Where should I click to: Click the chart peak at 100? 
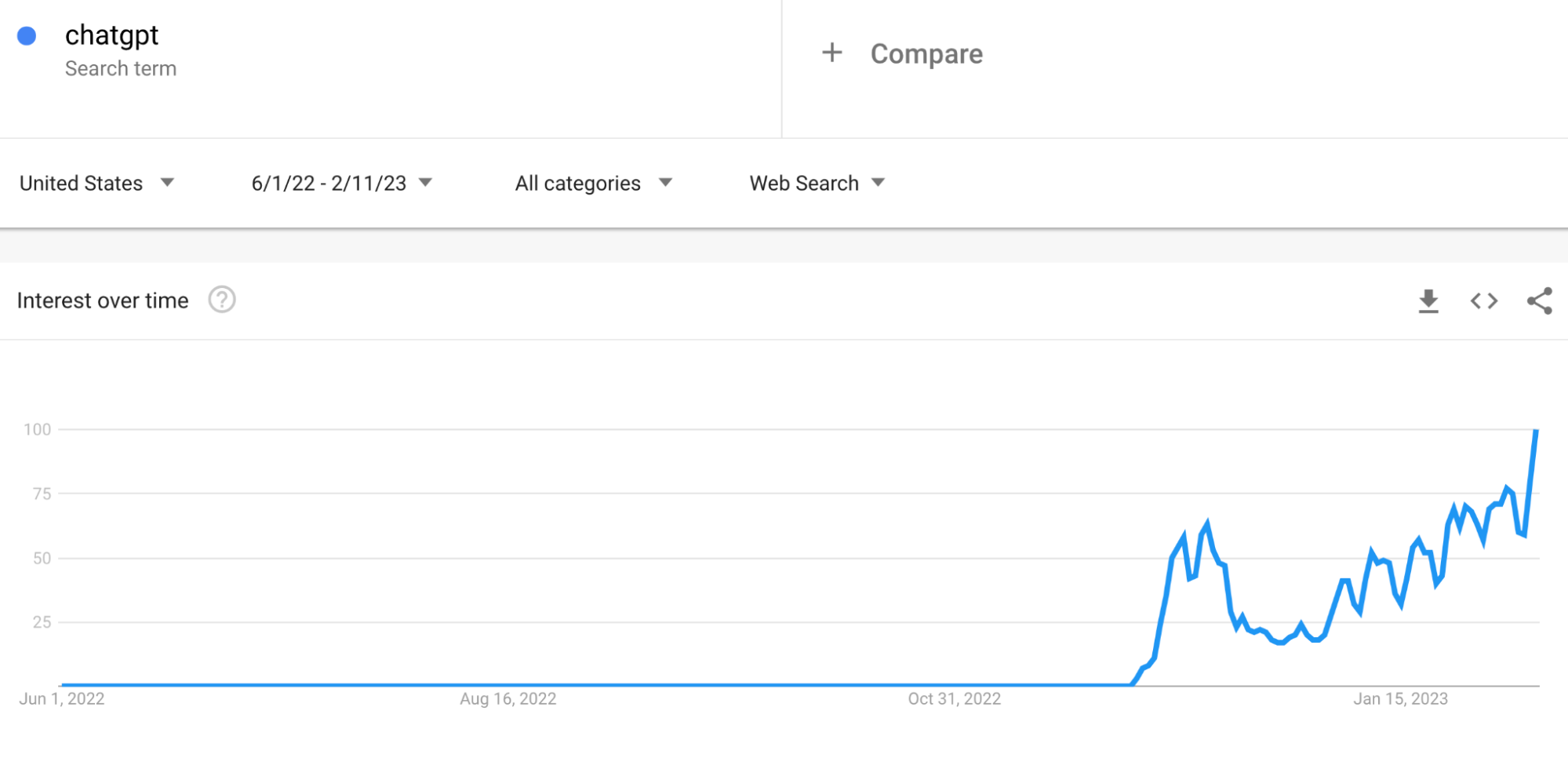coord(1536,430)
